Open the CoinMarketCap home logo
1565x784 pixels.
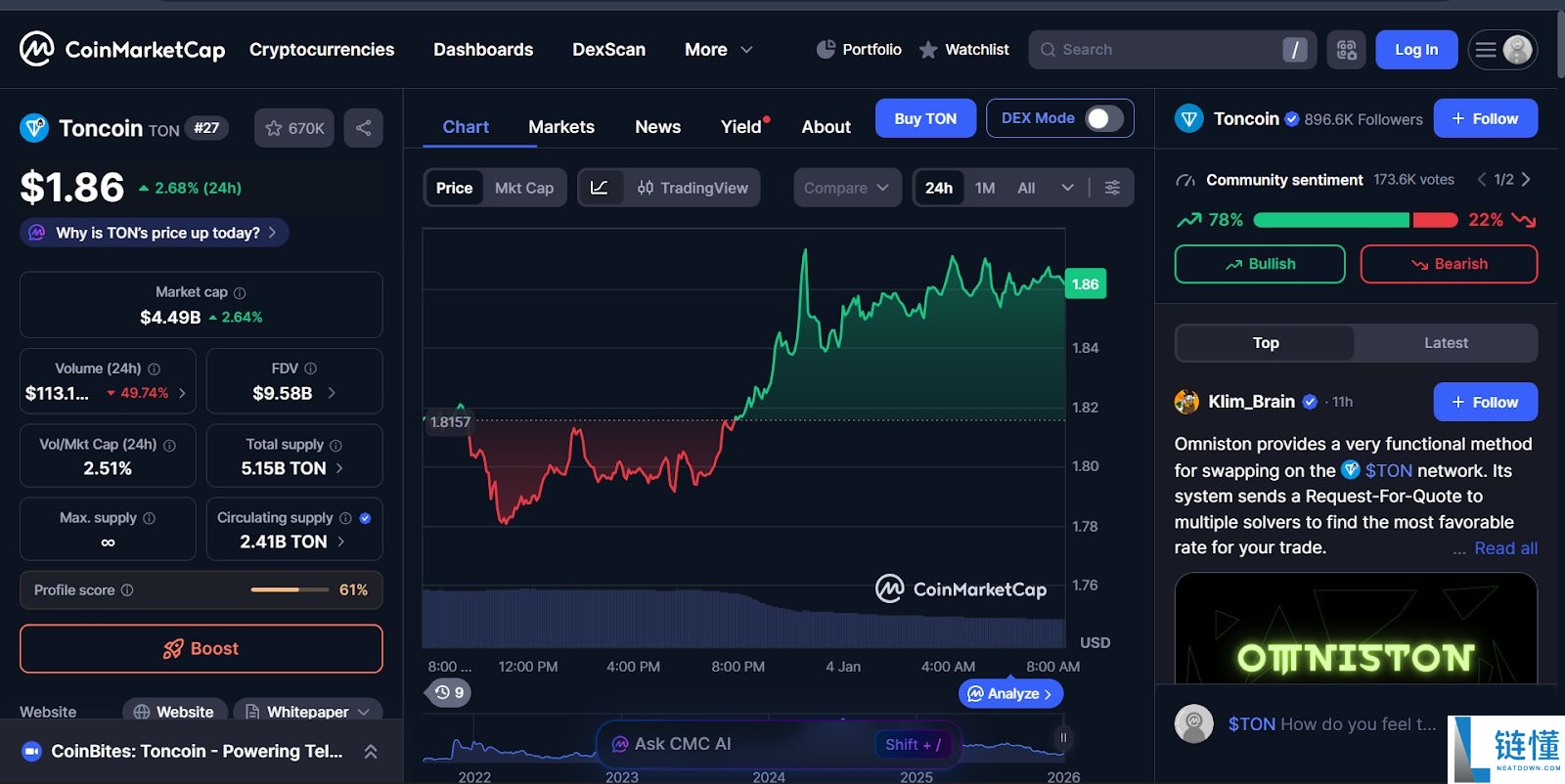[x=122, y=49]
